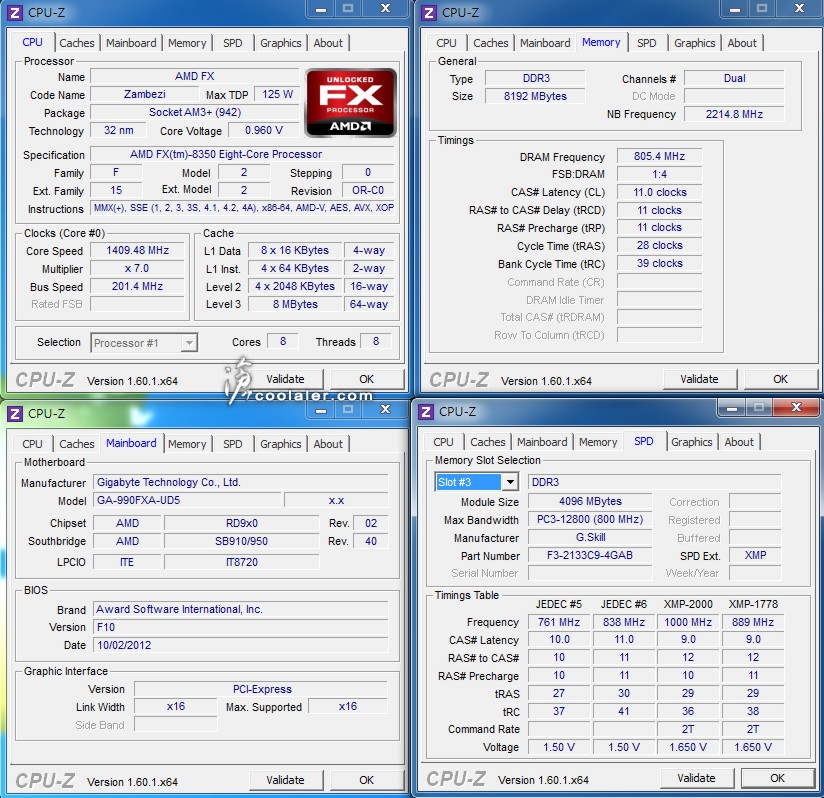The height and width of the screenshot is (798, 824).
Task: Open the Processor #1 selection dropdown
Action: click(144, 343)
